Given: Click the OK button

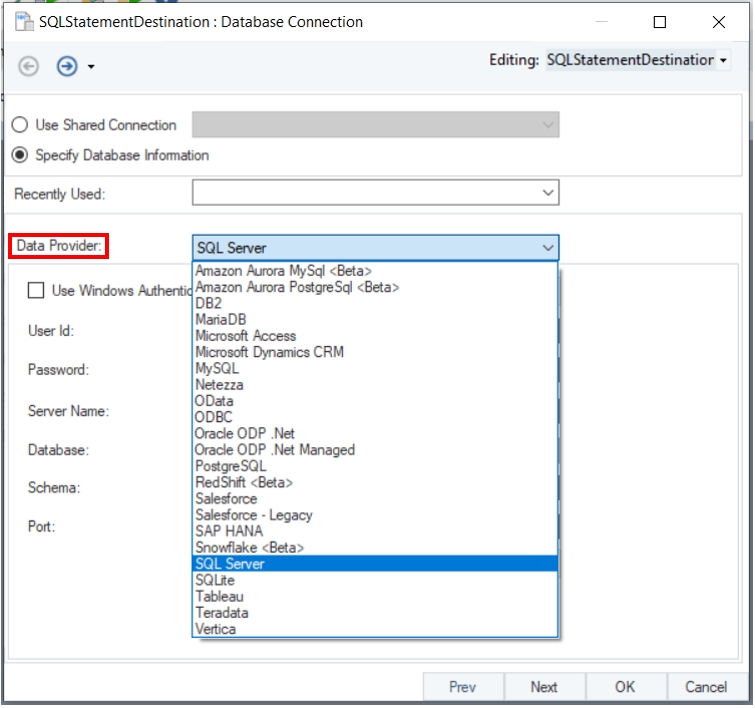Looking at the screenshot, I should coord(625,687).
